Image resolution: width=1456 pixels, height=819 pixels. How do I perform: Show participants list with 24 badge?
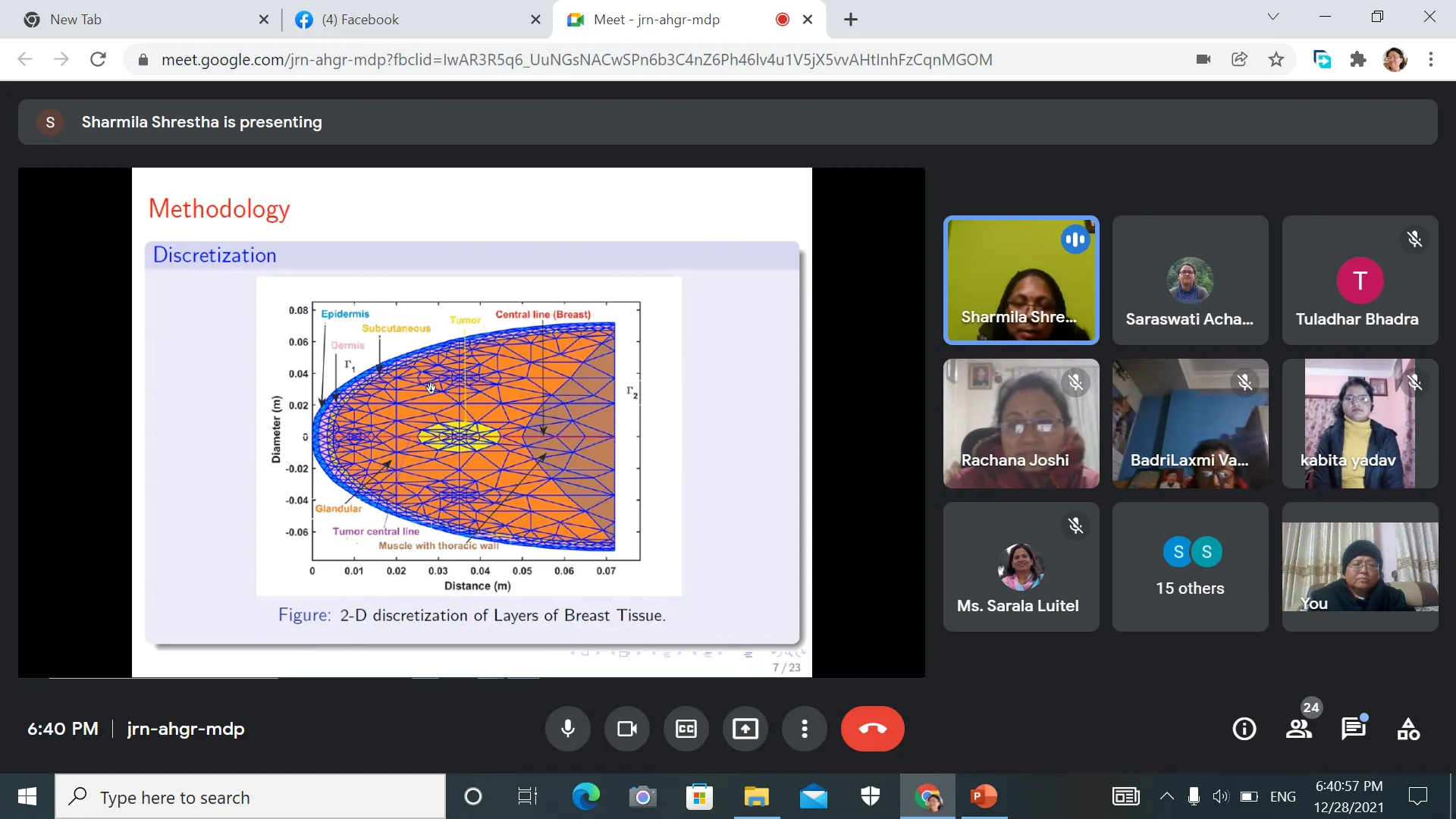coord(1299,729)
